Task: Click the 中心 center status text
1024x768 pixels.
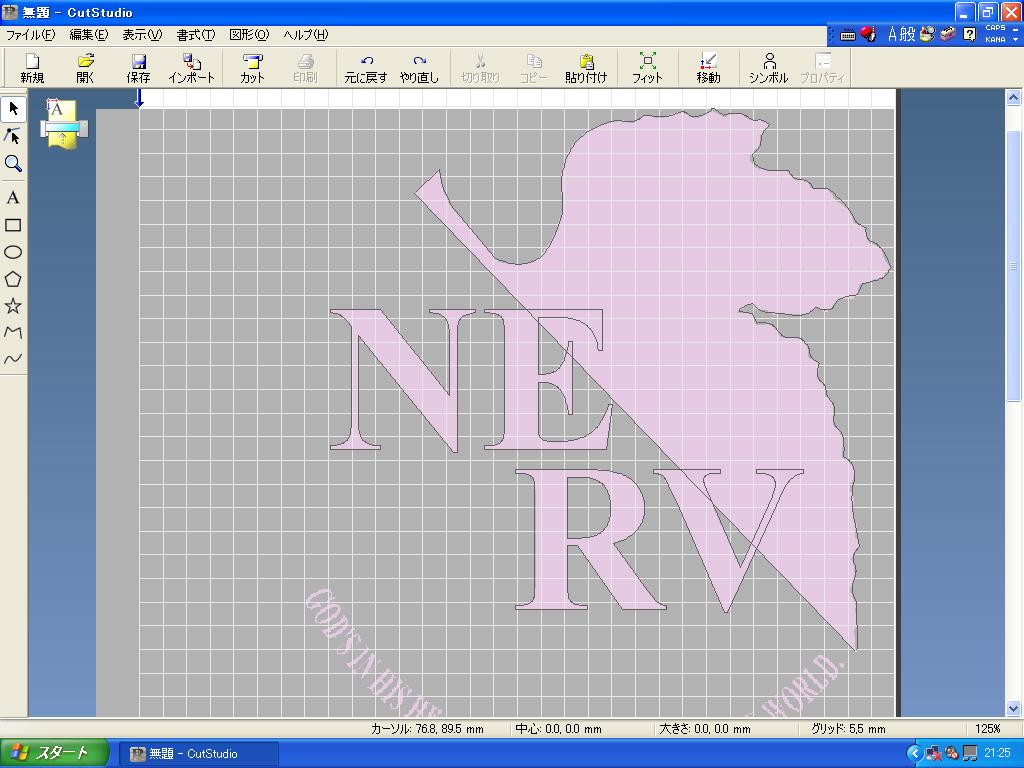Action: 558,729
